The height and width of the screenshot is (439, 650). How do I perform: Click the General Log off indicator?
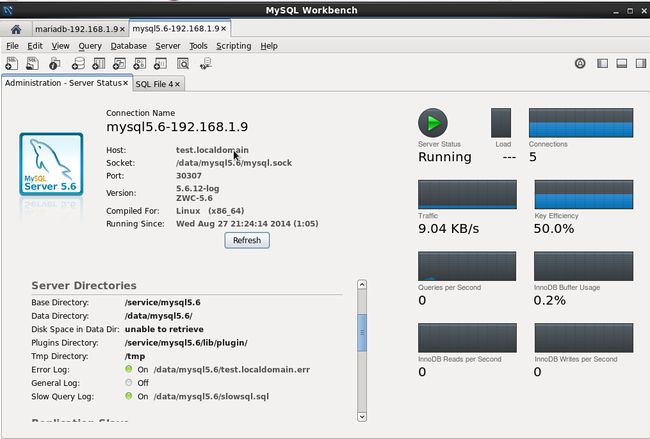[129, 382]
